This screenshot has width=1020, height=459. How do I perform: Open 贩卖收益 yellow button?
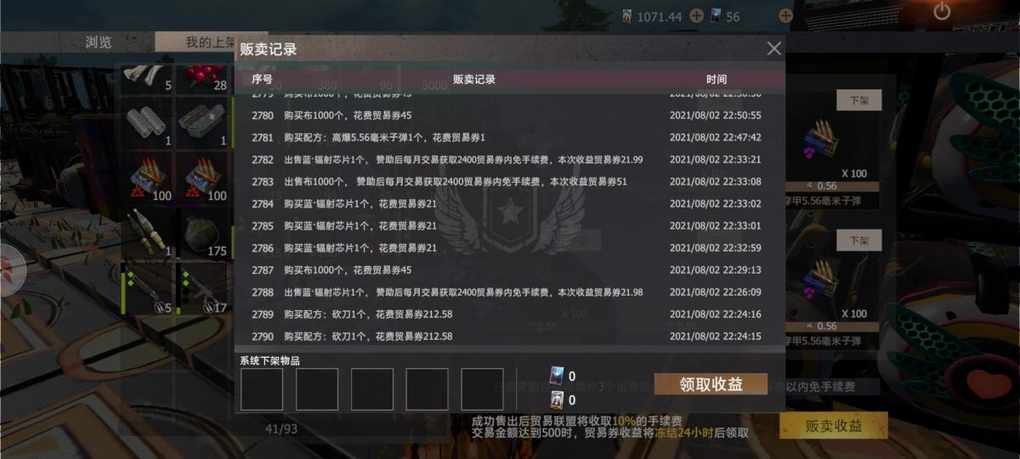pos(833,426)
